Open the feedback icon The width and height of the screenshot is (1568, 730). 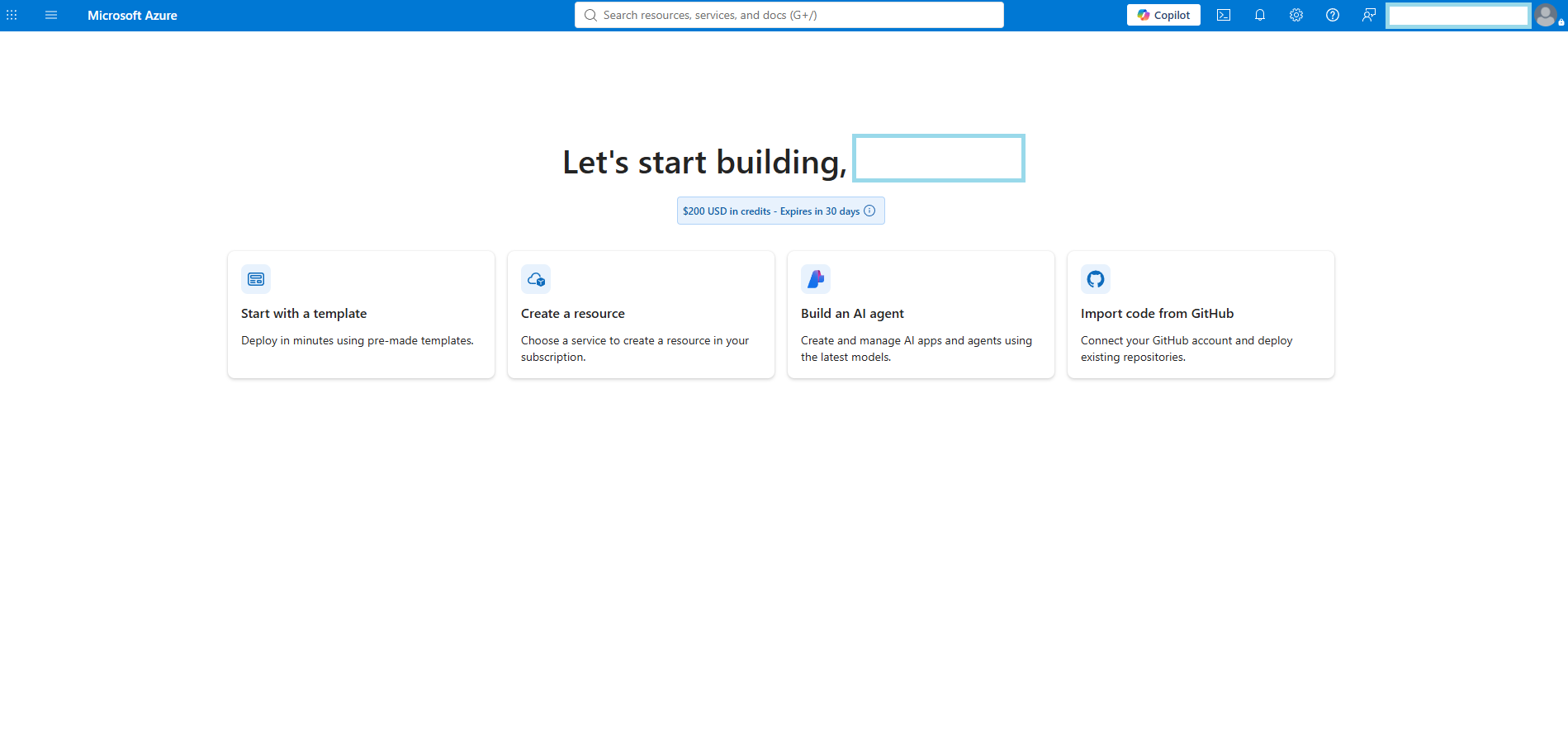point(1369,15)
